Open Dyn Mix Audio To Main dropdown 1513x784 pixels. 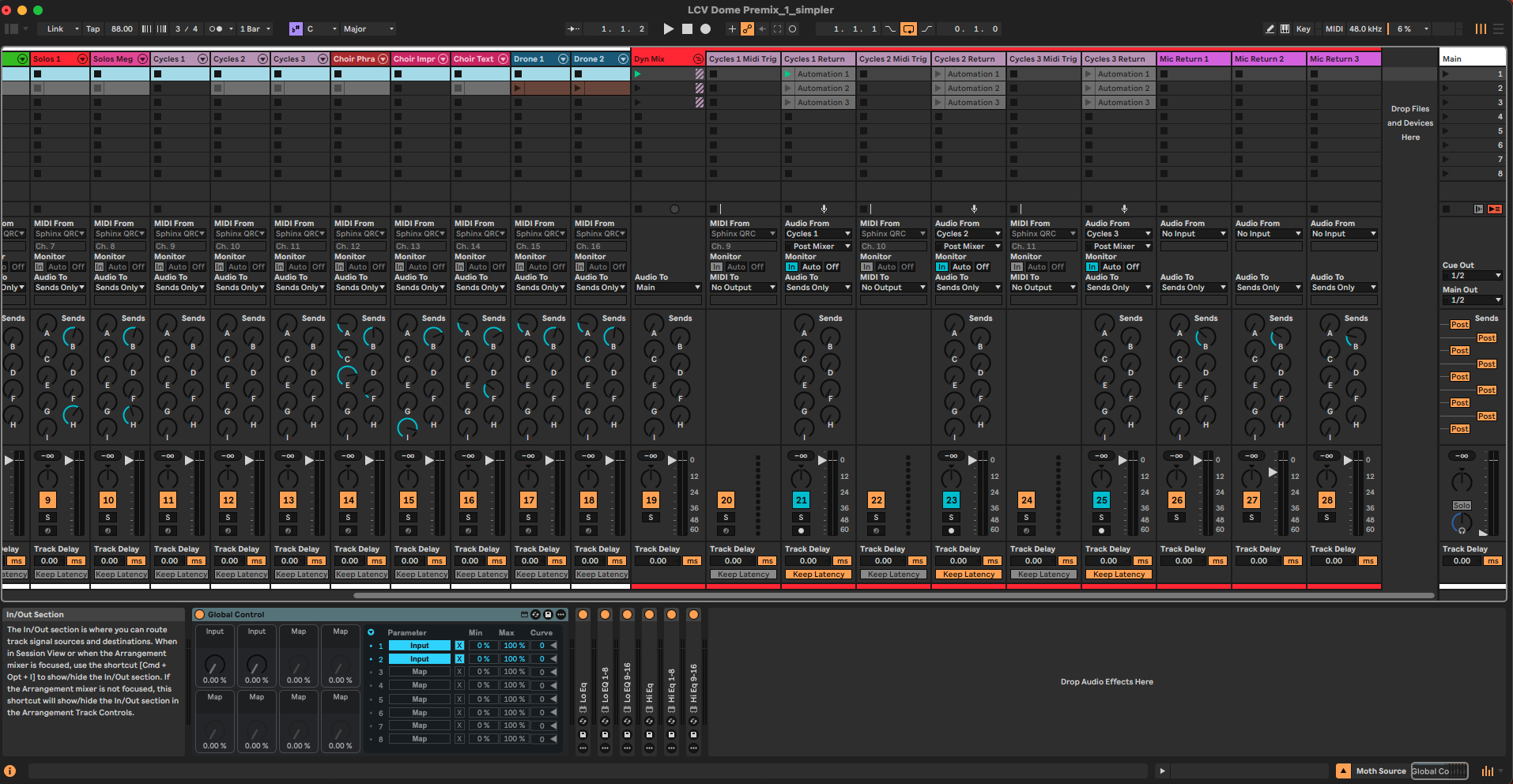tap(668, 288)
